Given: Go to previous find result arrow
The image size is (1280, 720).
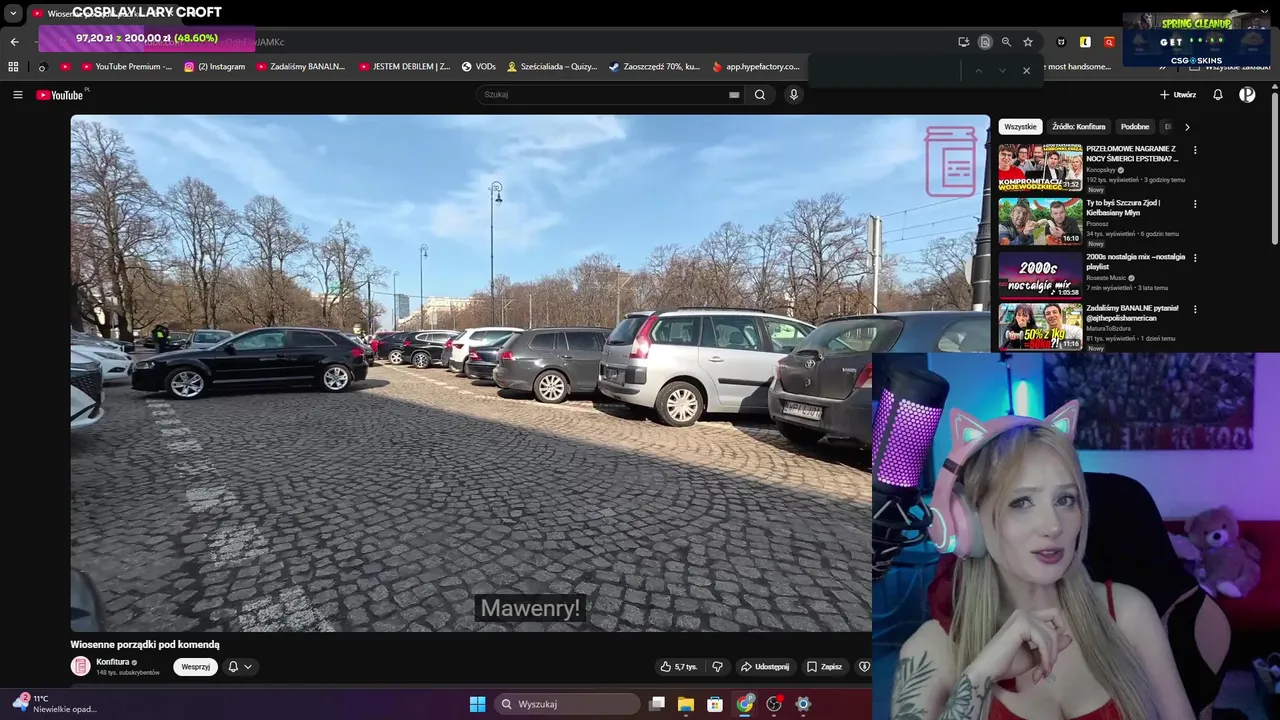Looking at the screenshot, I should click(978, 70).
